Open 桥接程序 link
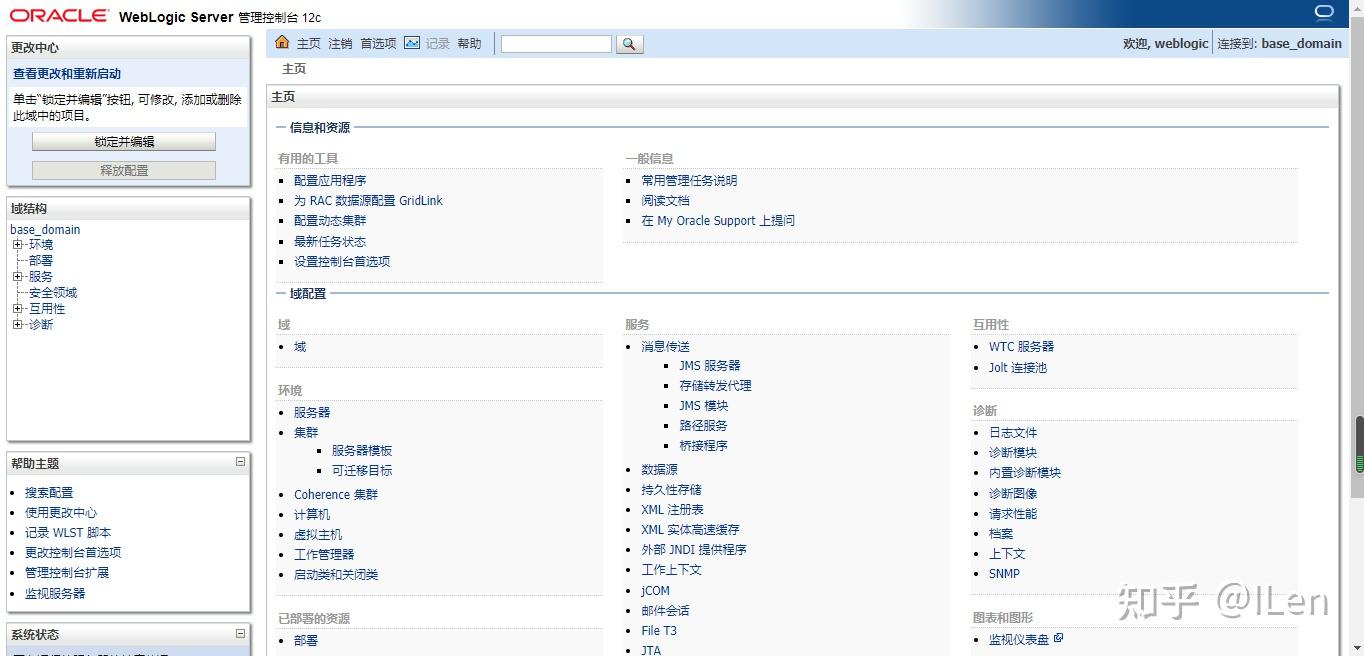Viewport: 1364px width, 656px height. pos(703,445)
